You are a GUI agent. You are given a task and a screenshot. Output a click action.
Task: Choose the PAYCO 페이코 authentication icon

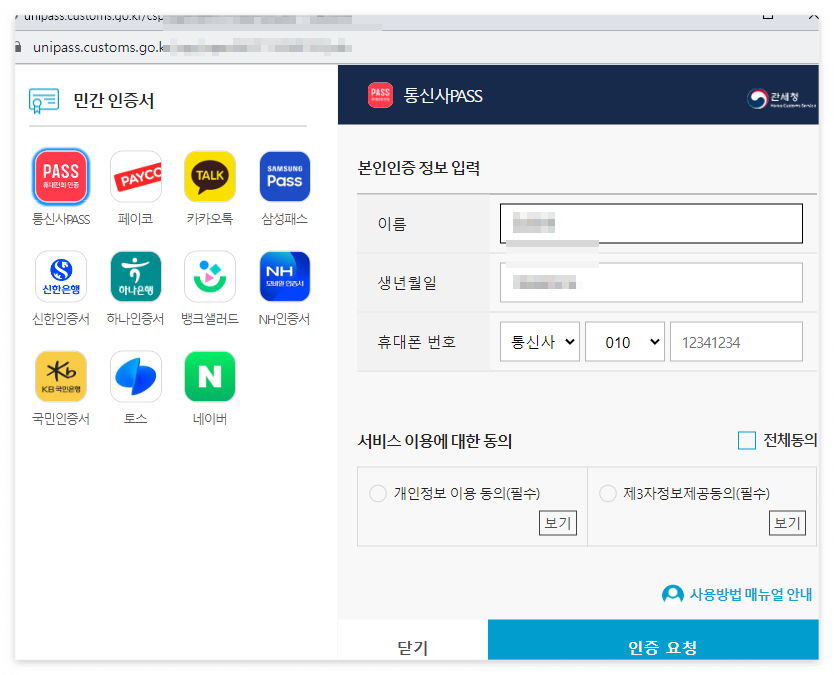(x=136, y=177)
